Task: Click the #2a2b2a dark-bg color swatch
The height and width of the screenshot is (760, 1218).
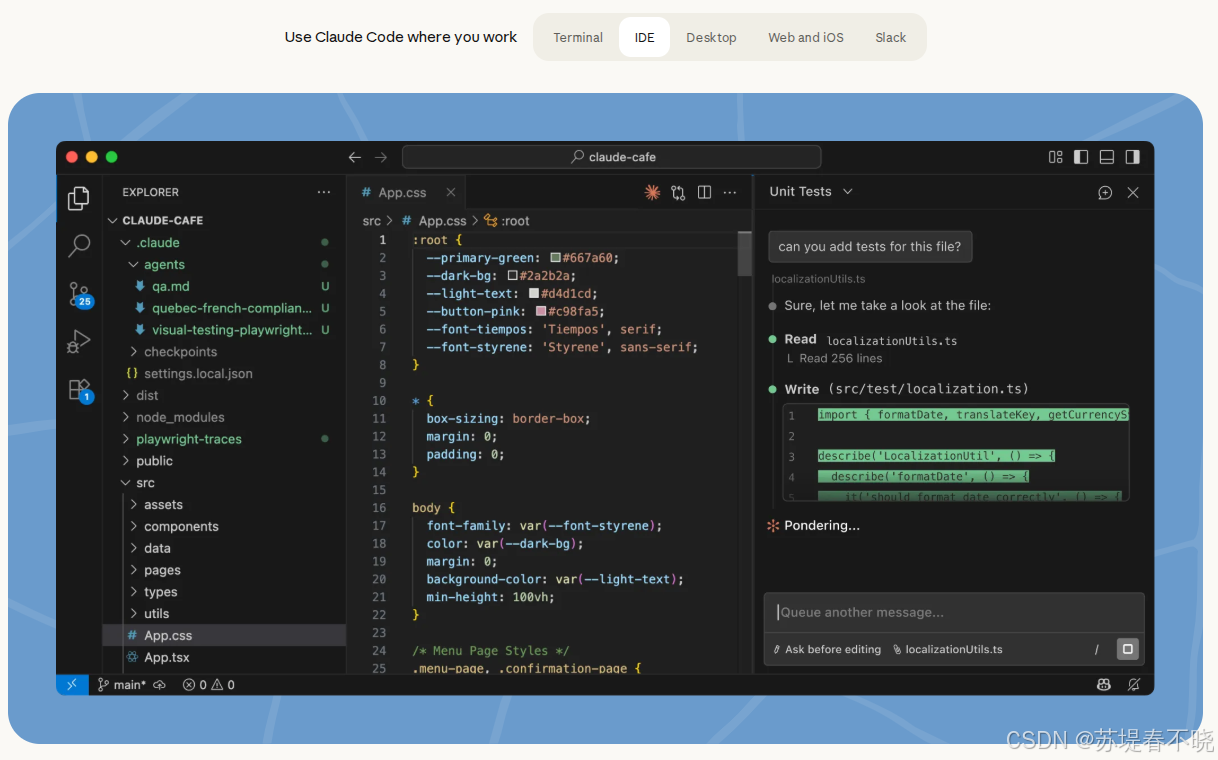Action: point(512,276)
